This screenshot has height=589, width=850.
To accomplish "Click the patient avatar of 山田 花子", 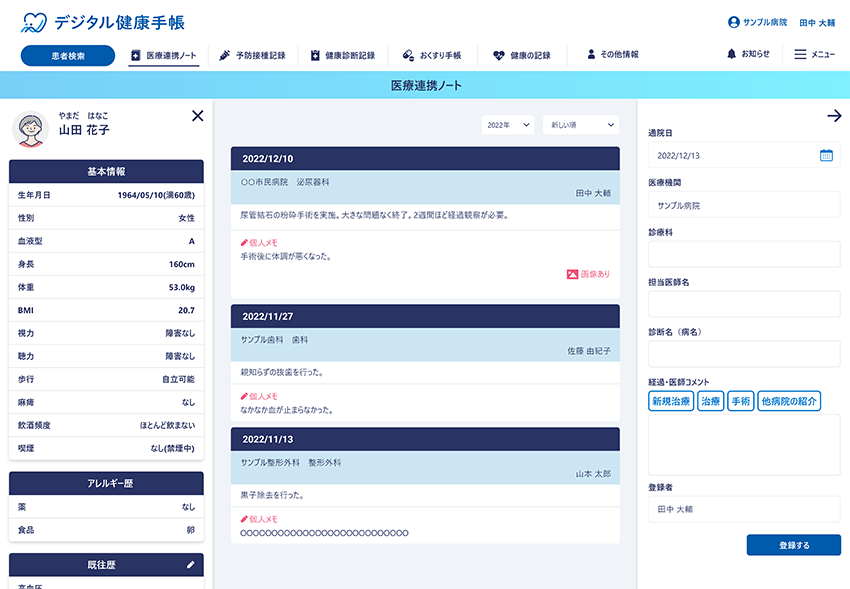I will pyautogui.click(x=30, y=129).
